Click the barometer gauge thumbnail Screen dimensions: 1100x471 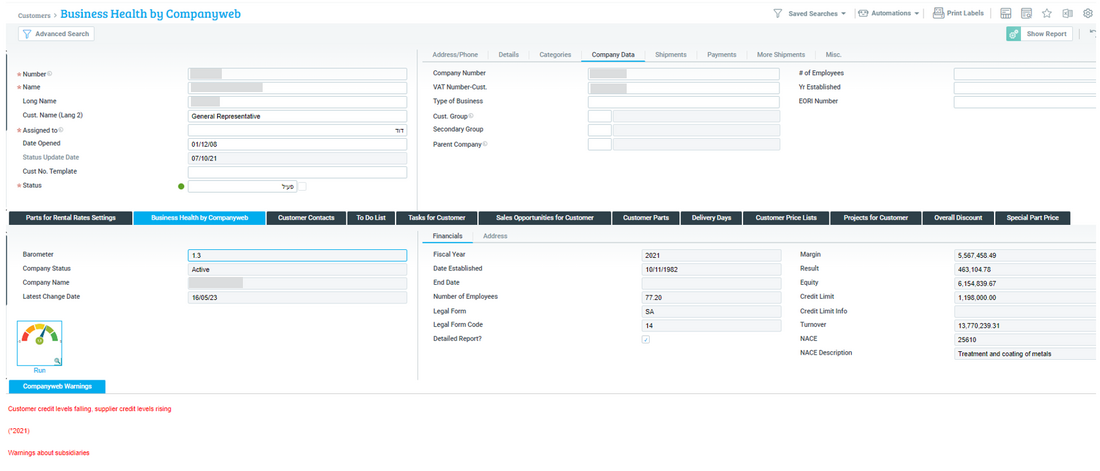[39, 343]
